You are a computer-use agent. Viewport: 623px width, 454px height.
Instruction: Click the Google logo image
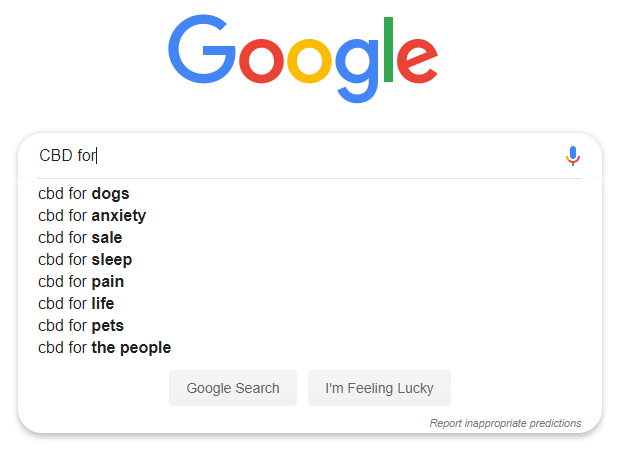tap(303, 58)
